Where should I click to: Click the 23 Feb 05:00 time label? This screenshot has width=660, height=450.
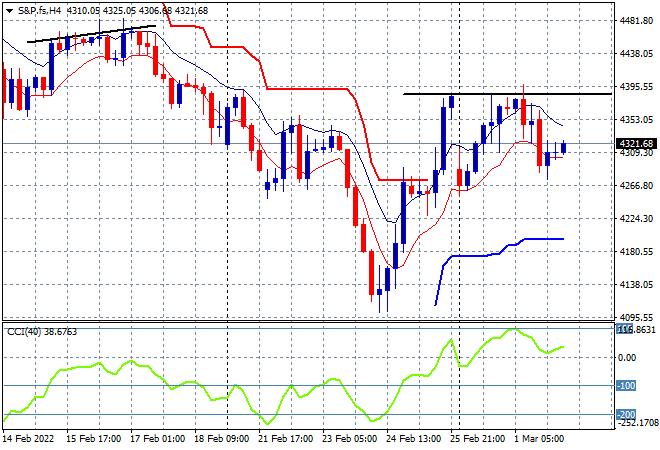point(349,439)
